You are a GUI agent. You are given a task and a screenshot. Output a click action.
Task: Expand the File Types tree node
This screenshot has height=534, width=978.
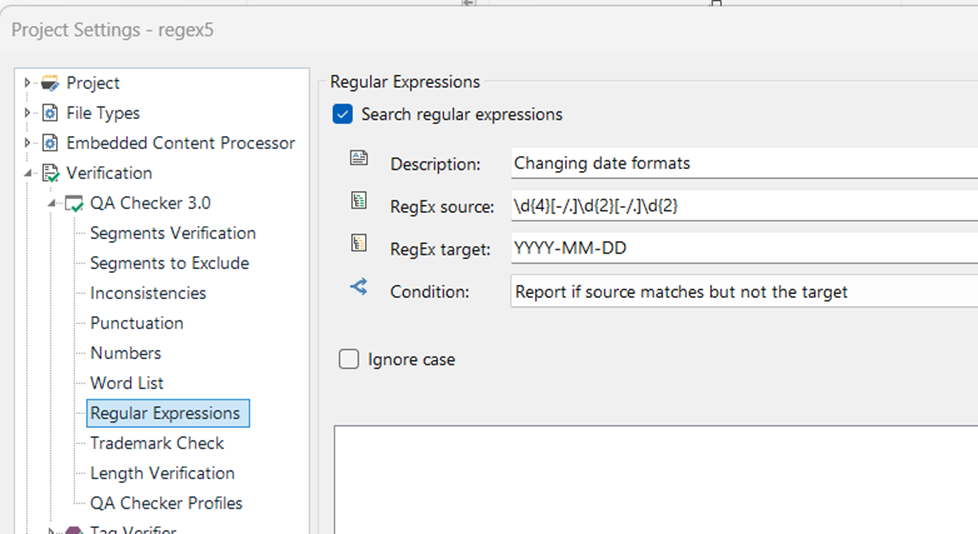pos(28,113)
